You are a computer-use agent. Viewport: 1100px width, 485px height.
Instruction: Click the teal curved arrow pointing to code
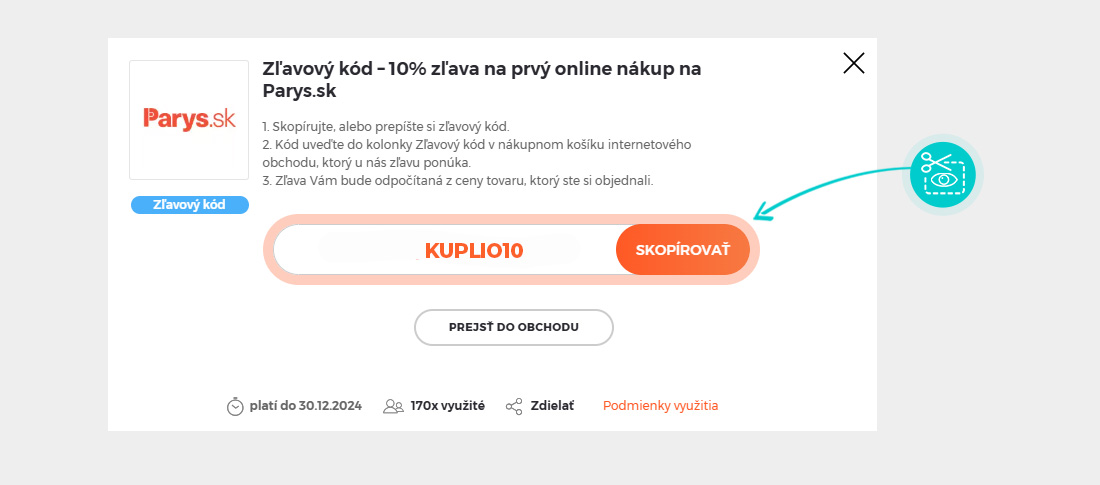831,190
